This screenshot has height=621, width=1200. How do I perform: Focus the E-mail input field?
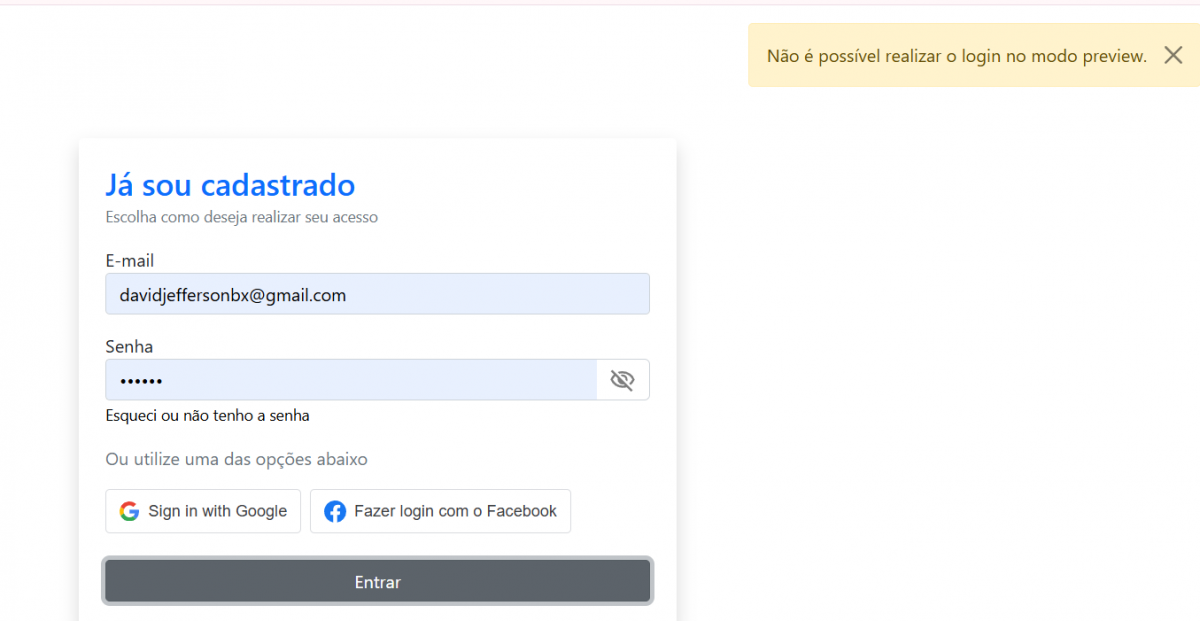point(377,294)
